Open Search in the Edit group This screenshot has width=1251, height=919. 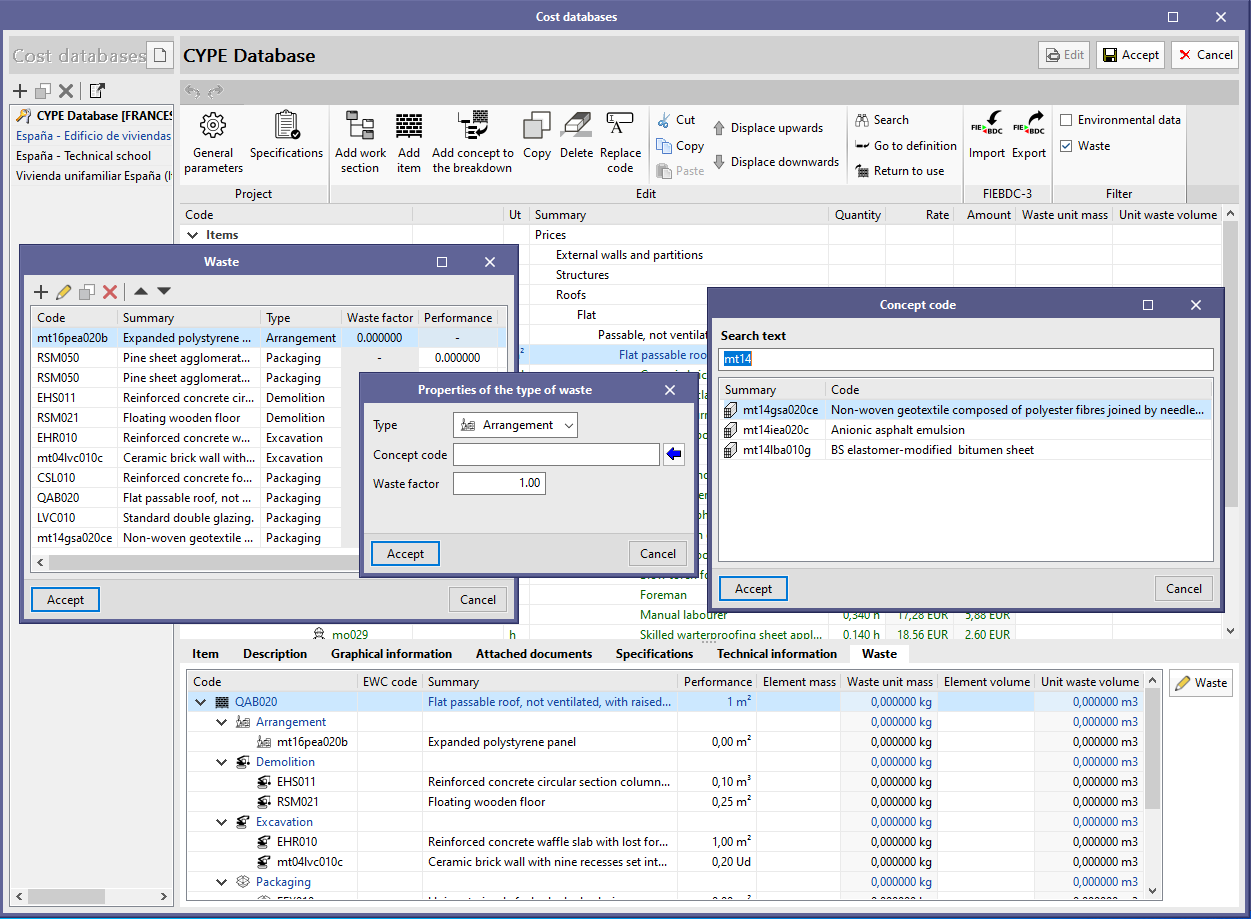[882, 120]
